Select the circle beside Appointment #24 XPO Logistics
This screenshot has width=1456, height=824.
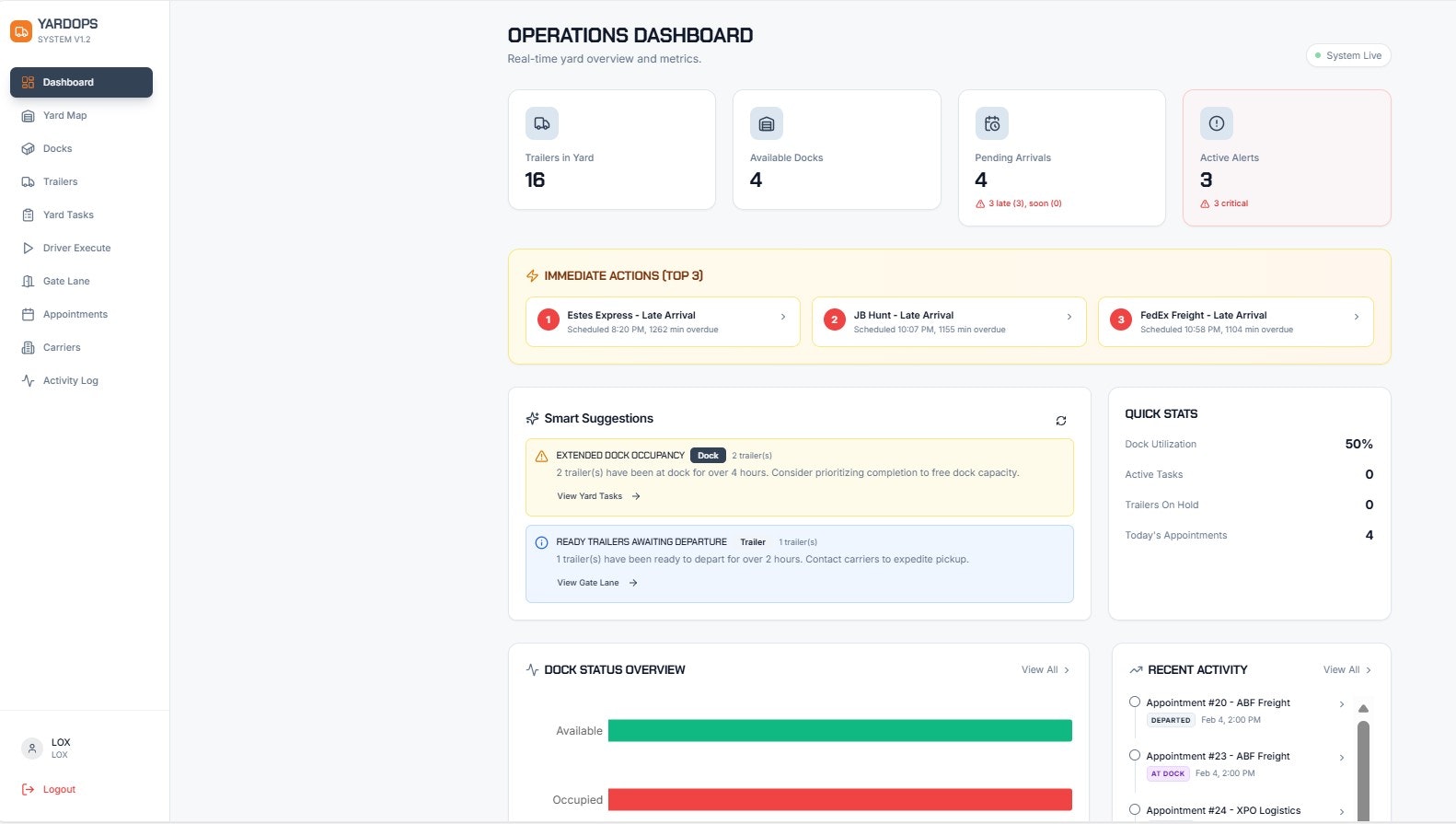[x=1135, y=809]
